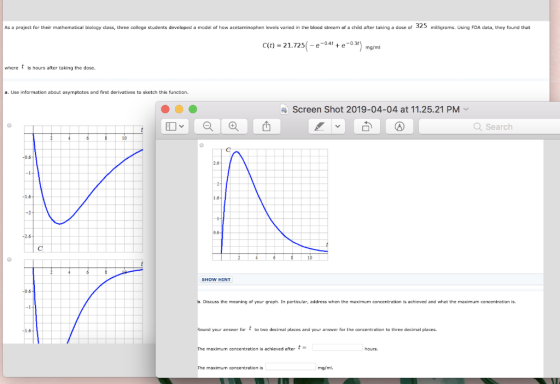Click the SHOW HINT link

tap(216, 280)
